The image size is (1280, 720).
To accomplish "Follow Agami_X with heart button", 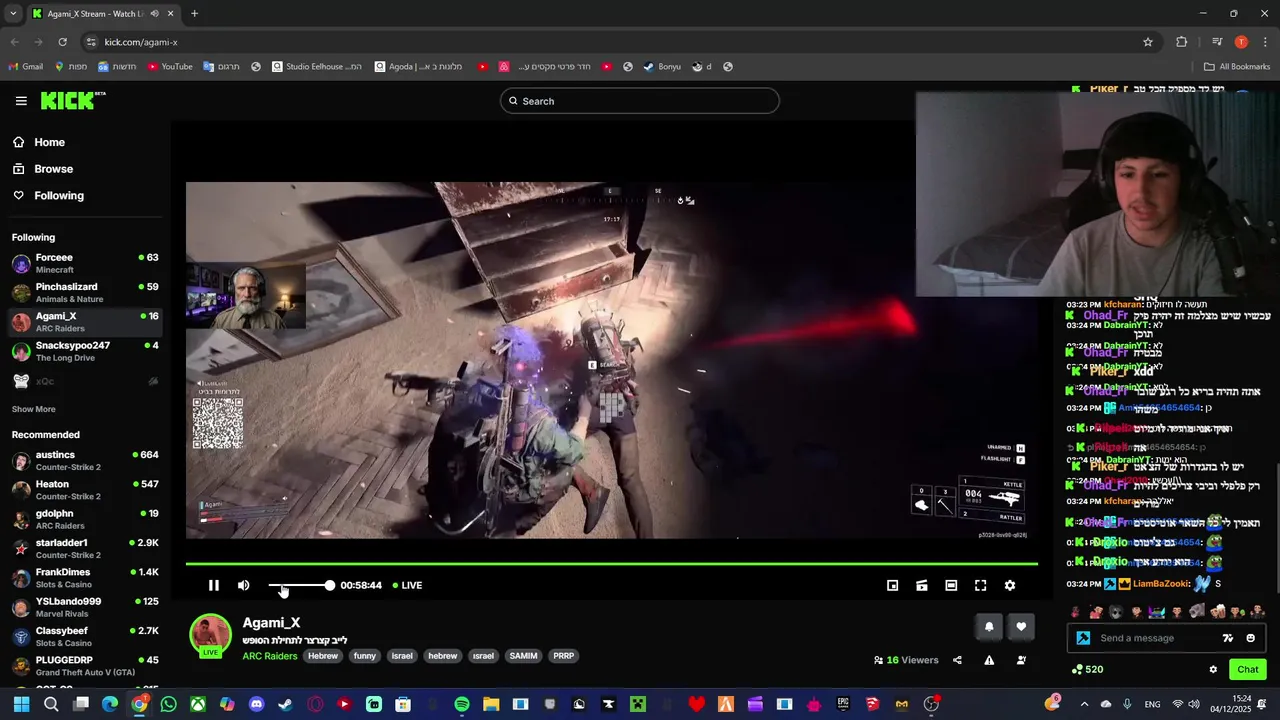I will click(x=1021, y=627).
